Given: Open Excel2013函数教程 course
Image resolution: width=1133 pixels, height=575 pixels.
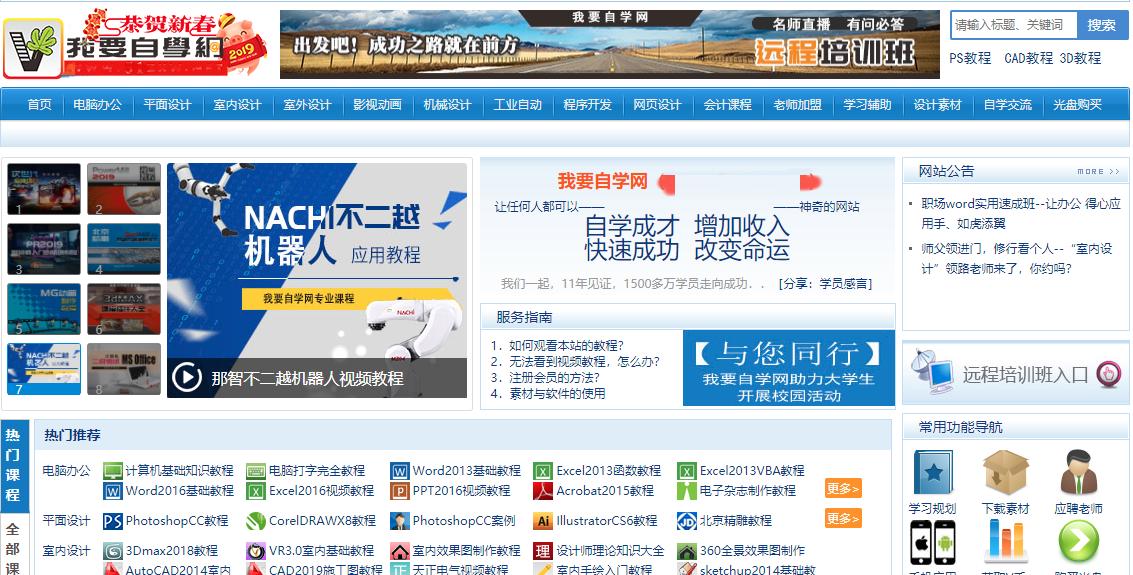Looking at the screenshot, I should tap(608, 471).
